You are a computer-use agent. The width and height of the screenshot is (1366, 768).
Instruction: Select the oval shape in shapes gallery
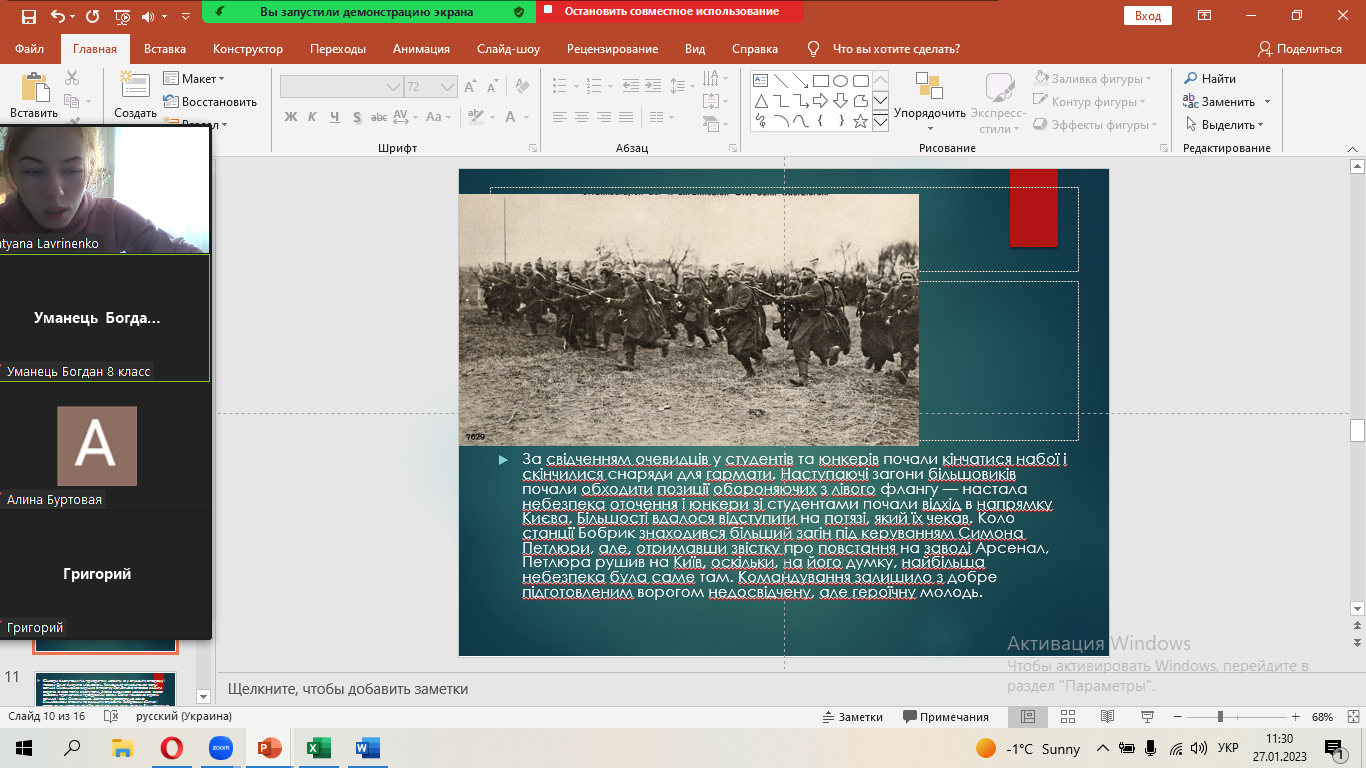pyautogui.click(x=840, y=81)
